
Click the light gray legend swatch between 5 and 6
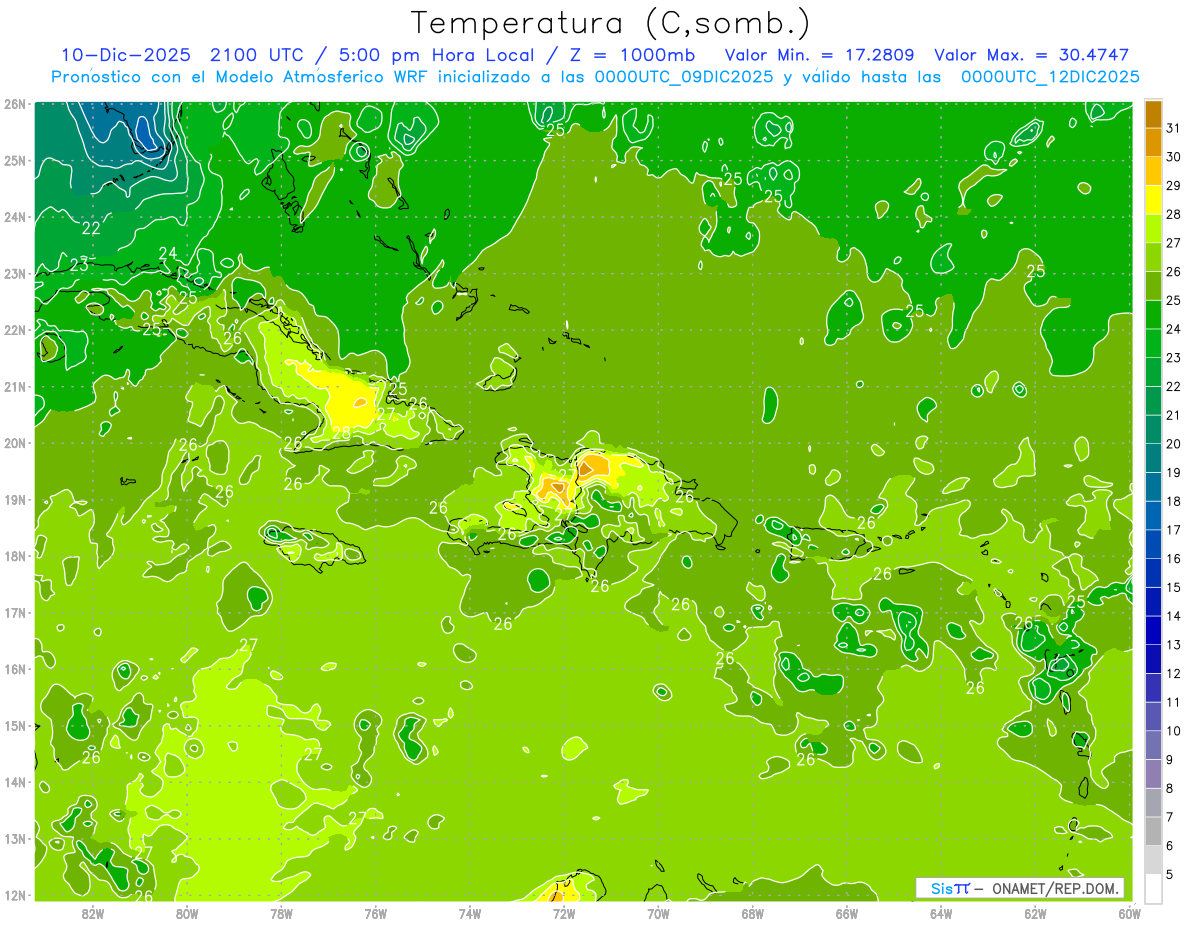point(1153,860)
